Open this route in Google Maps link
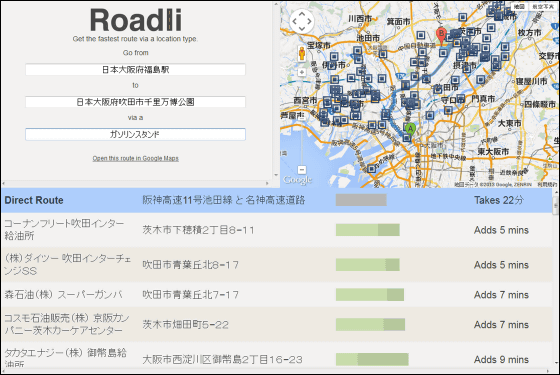The image size is (560, 375). [x=135, y=158]
